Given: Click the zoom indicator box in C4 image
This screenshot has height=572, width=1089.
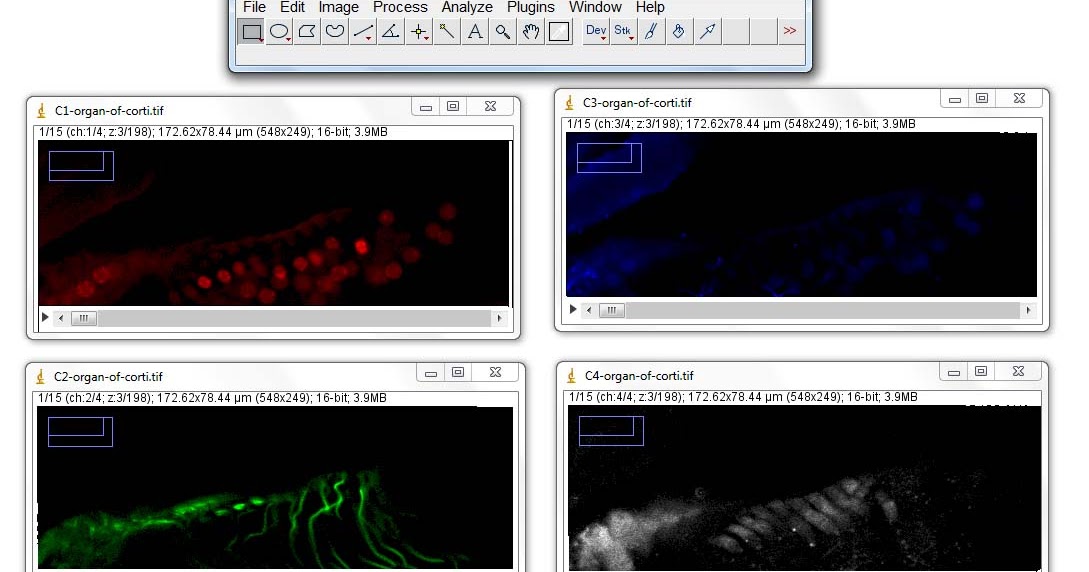Looking at the screenshot, I should [x=611, y=431].
